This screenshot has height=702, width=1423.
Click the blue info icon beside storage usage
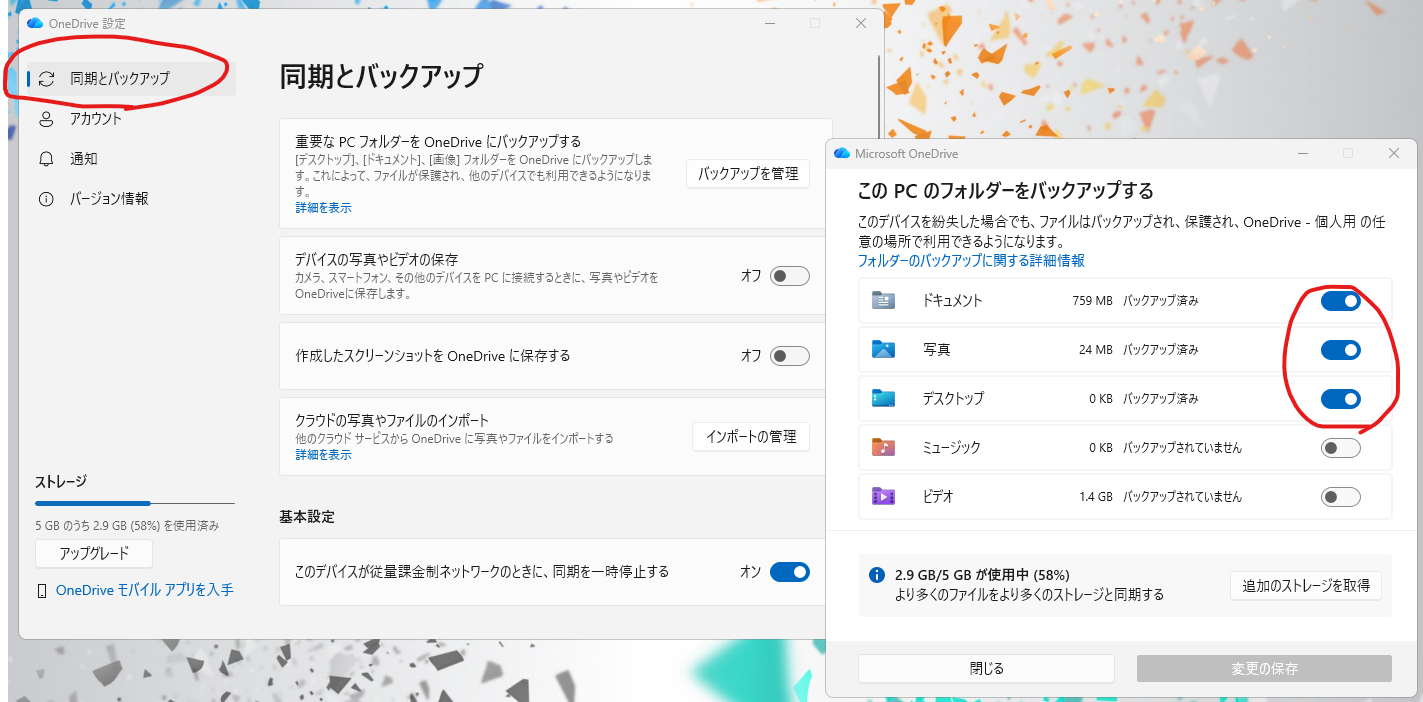tap(877, 575)
